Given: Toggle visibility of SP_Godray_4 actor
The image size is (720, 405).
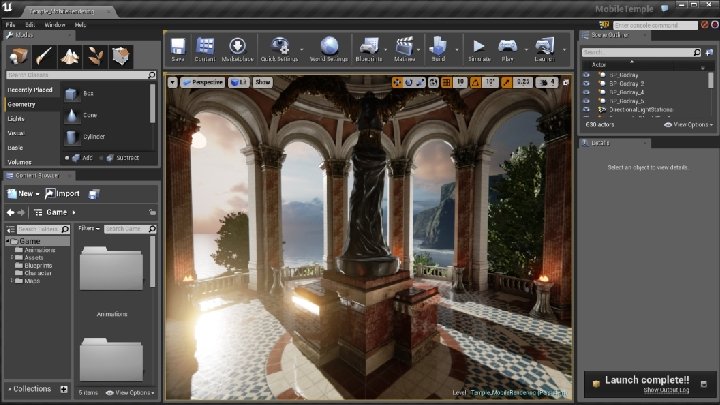Looking at the screenshot, I should tap(586, 92).
